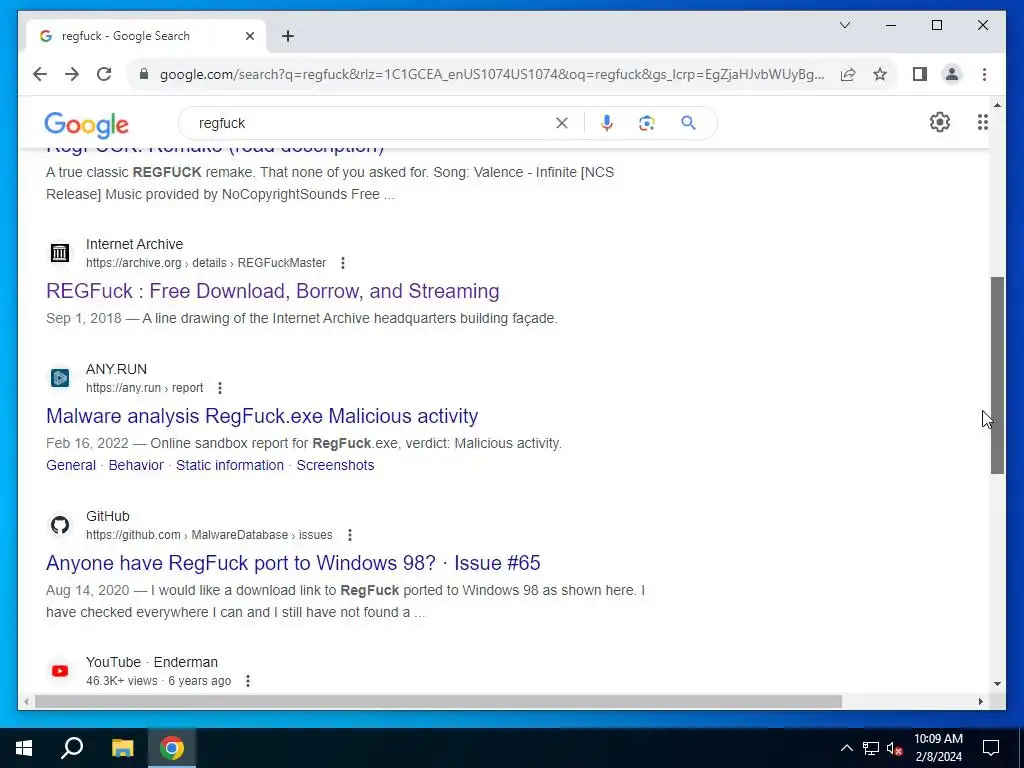This screenshot has height=768, width=1024.
Task: Submit search with magnifier icon
Action: (x=688, y=123)
